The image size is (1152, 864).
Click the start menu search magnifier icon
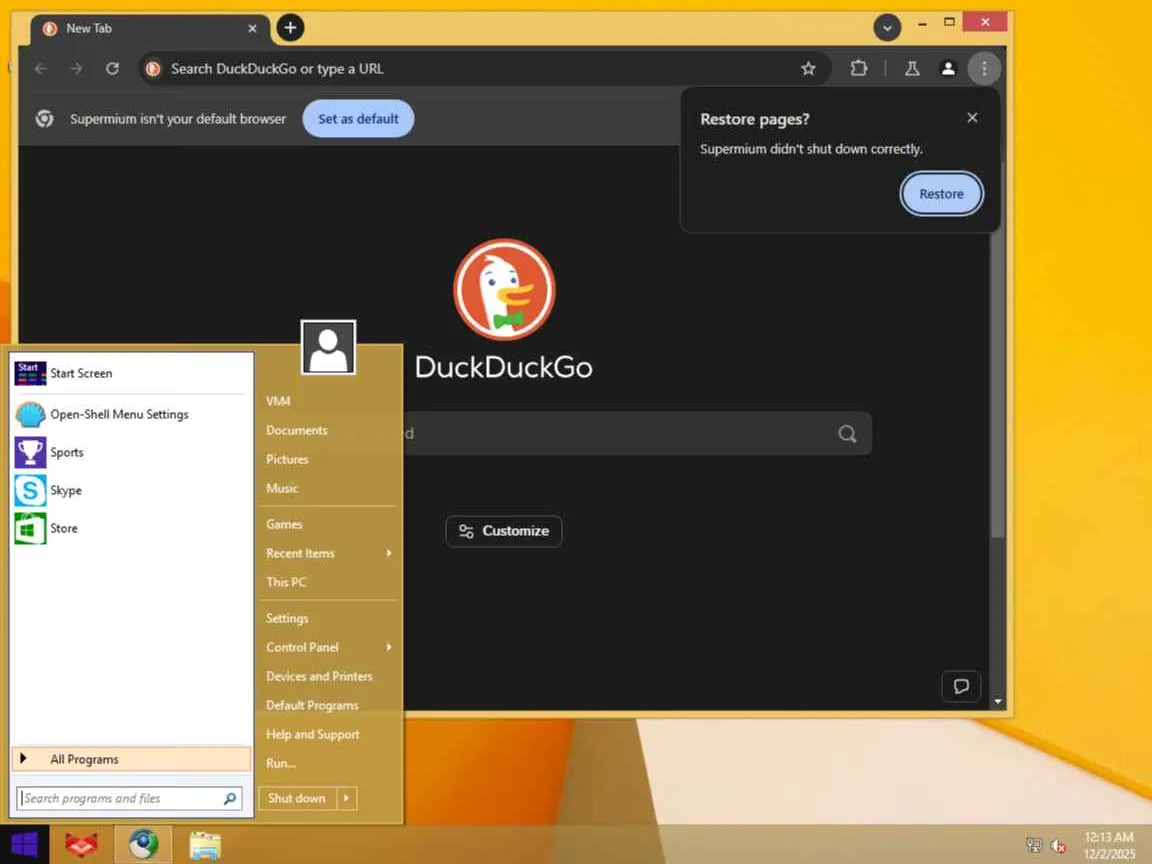pos(230,798)
